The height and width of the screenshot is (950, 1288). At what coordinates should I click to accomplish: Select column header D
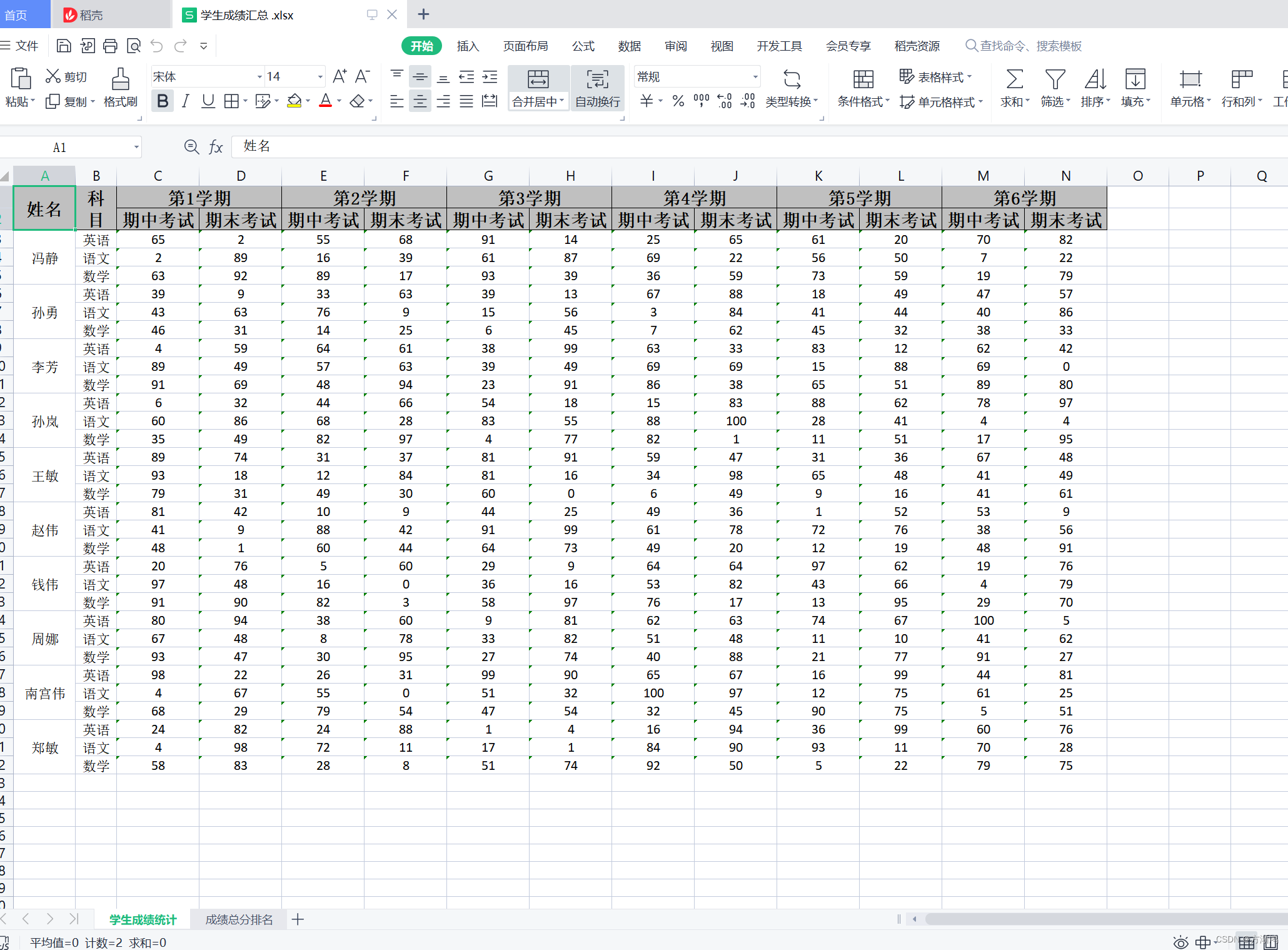tap(241, 176)
